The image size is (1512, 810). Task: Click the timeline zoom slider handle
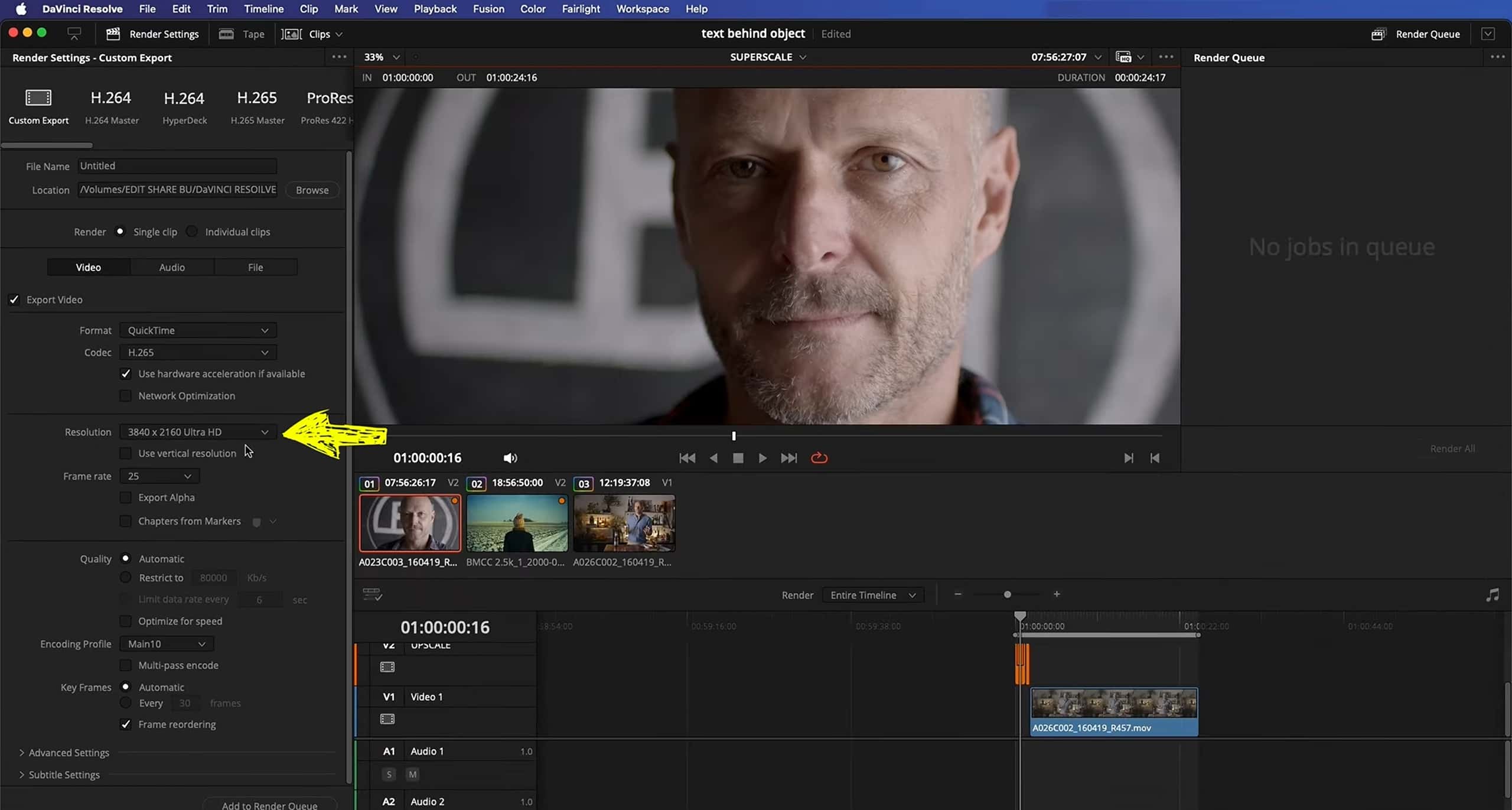click(1007, 594)
